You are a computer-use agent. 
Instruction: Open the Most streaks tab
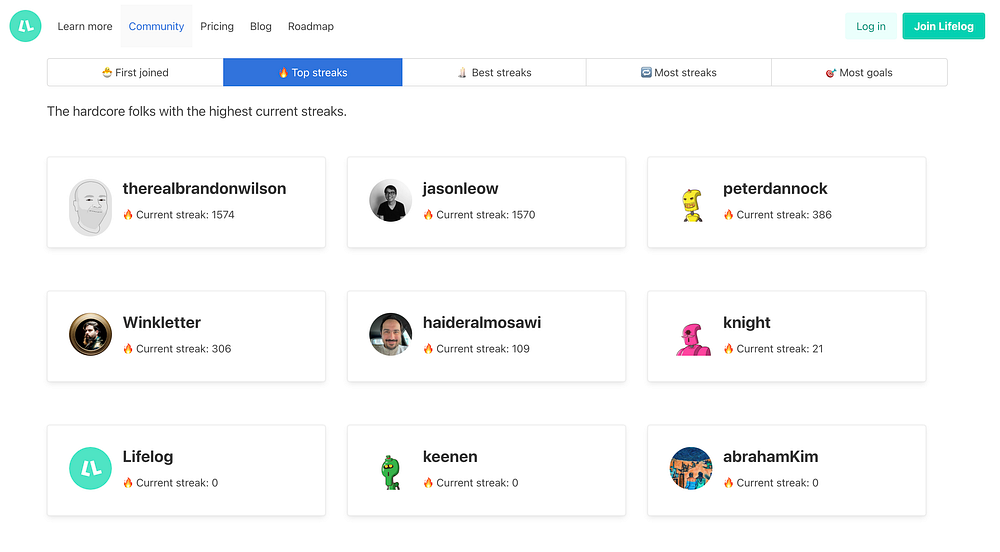tap(679, 73)
